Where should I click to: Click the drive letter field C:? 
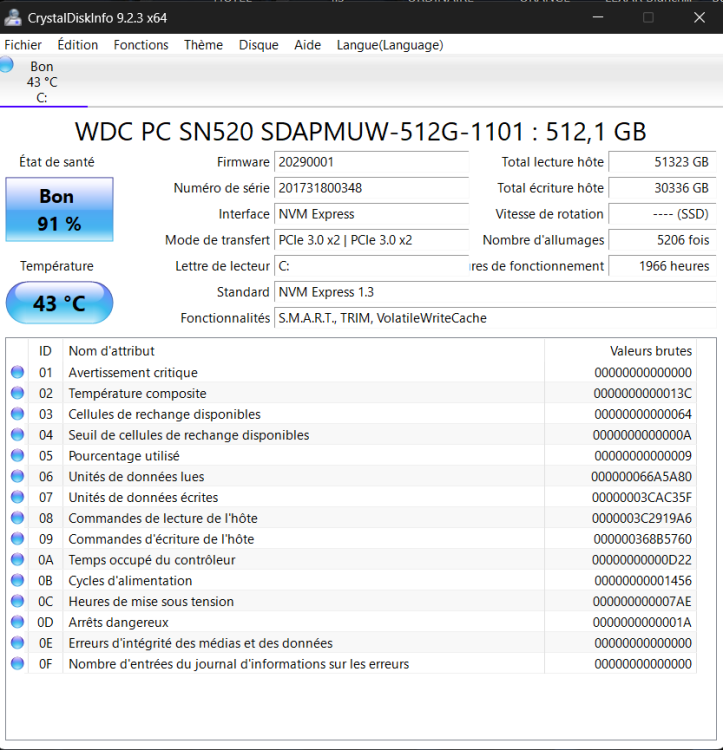click(371, 266)
